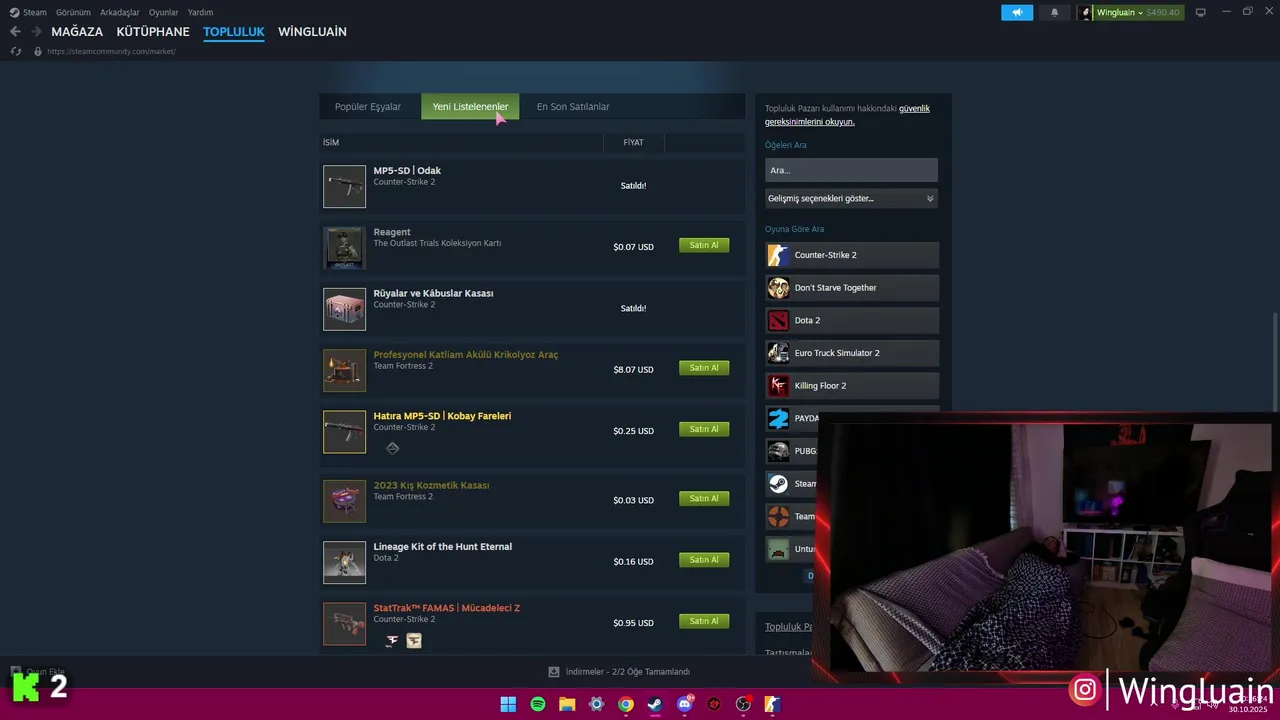Focus the Ara search field

851,170
